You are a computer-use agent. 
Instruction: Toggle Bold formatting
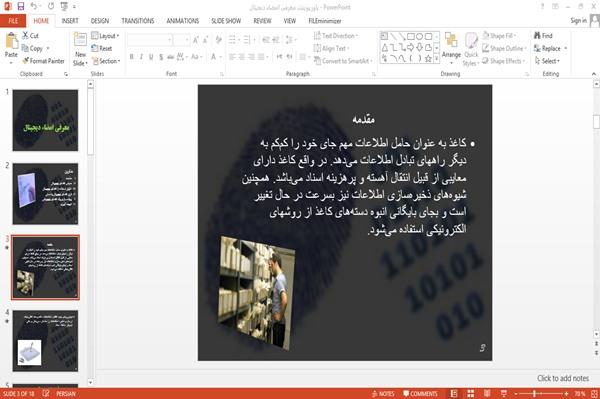point(132,57)
